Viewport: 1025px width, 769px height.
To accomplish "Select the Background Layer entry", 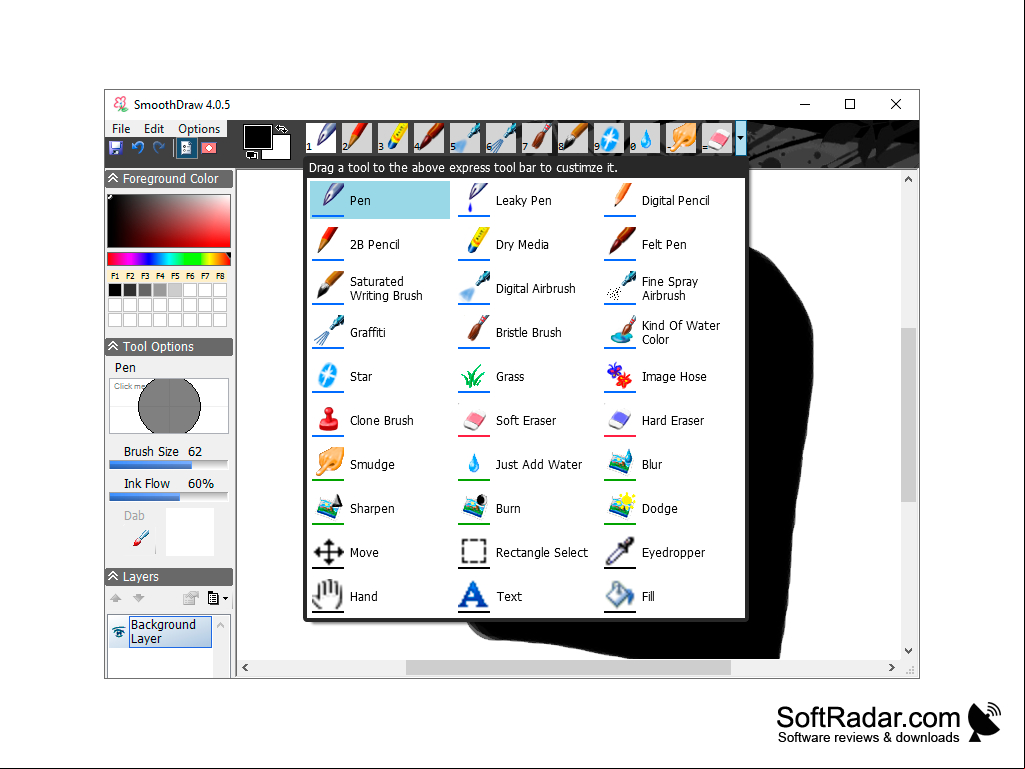I will coord(170,632).
